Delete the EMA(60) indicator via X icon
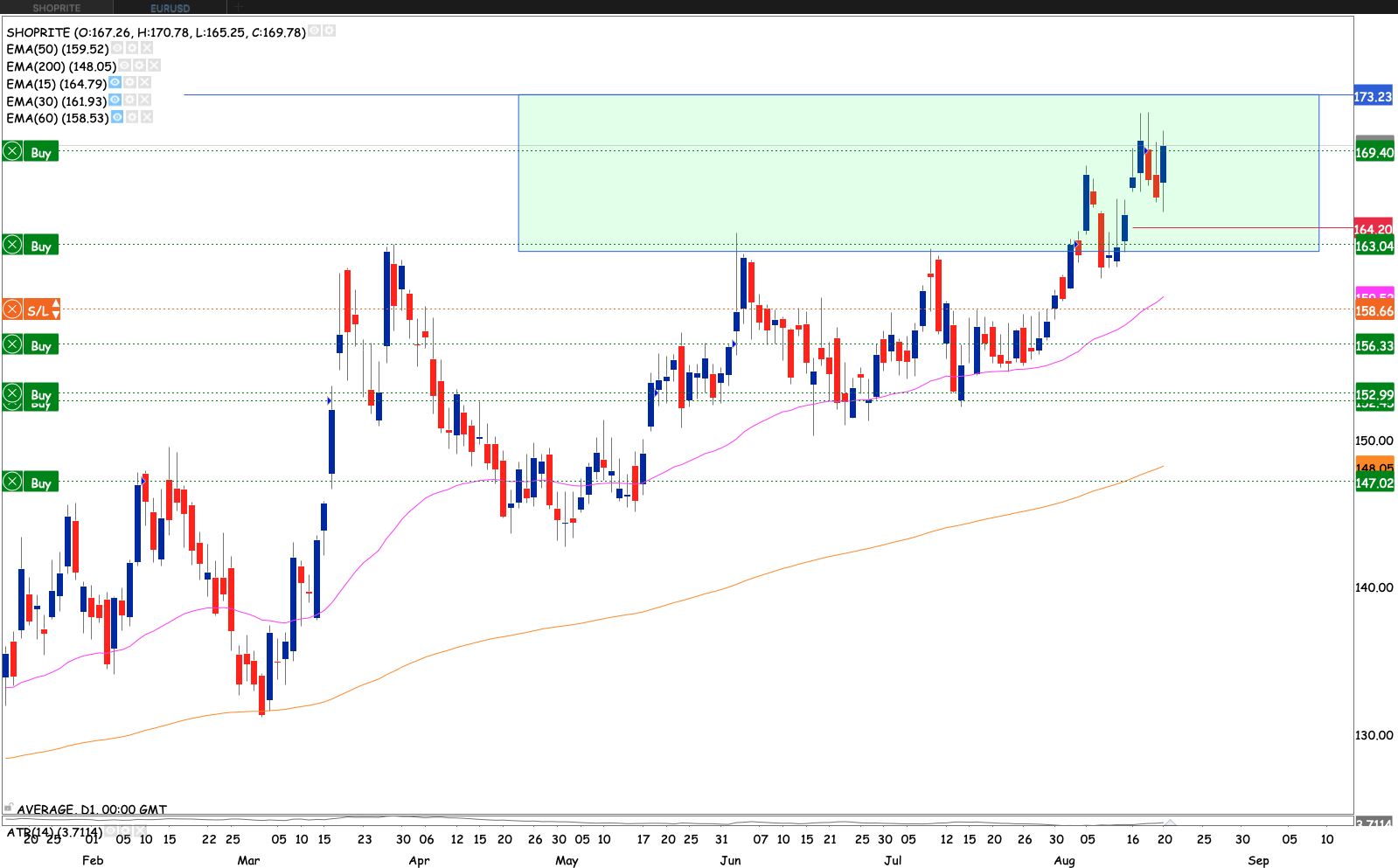 pos(146,117)
